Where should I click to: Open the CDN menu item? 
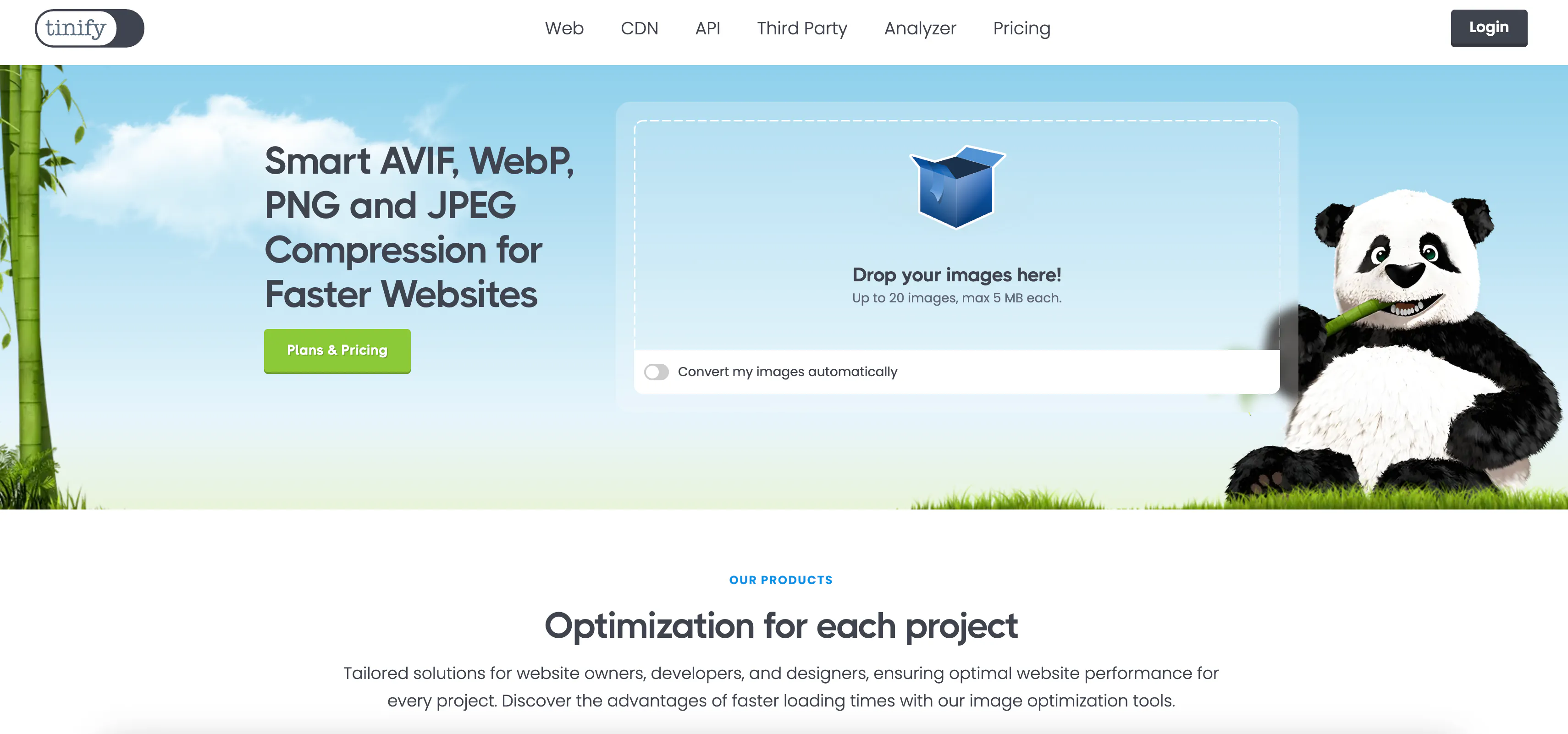pos(640,28)
